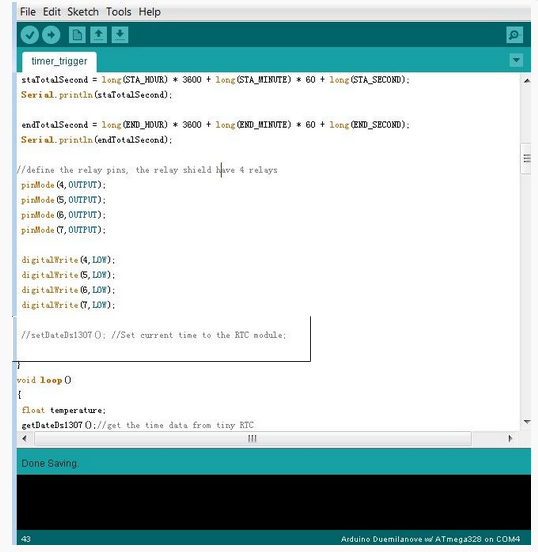This screenshot has width=538, height=552.
Task: Open the Sketch menu
Action: (83, 12)
